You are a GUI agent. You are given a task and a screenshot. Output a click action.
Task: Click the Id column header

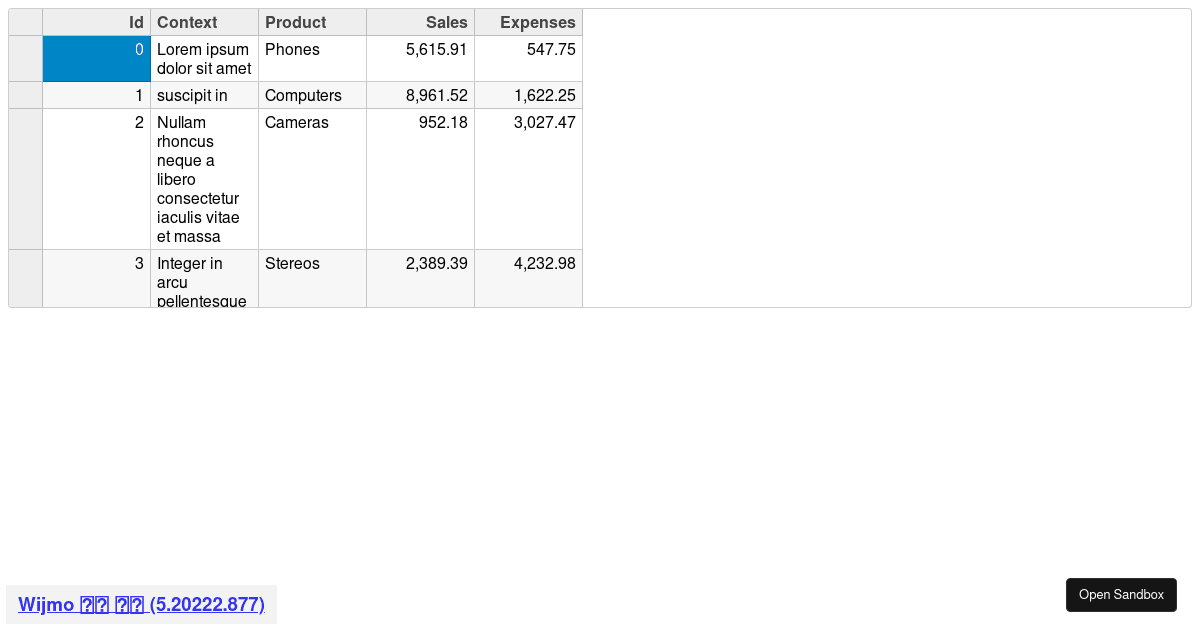point(97,22)
